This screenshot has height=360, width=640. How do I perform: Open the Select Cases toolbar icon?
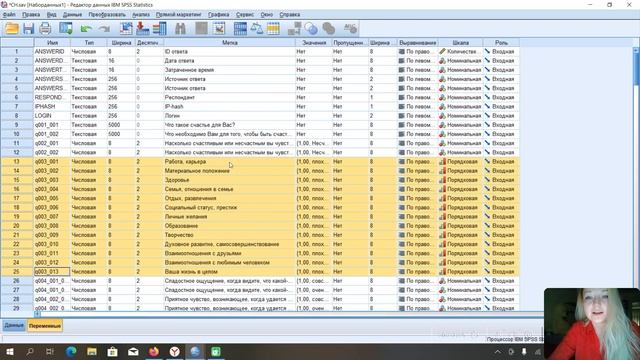[x=273, y=29]
